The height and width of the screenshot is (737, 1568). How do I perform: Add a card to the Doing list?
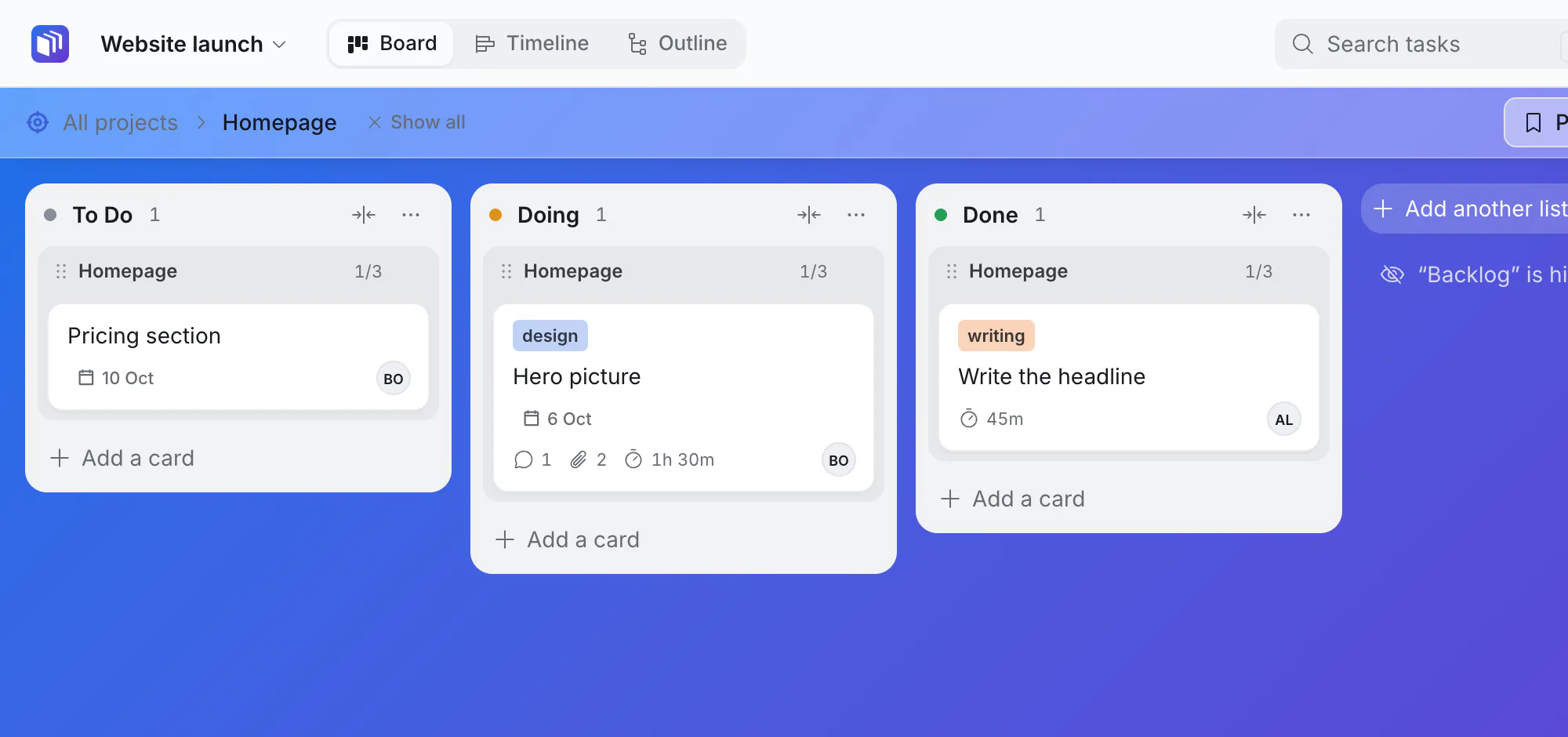(568, 539)
